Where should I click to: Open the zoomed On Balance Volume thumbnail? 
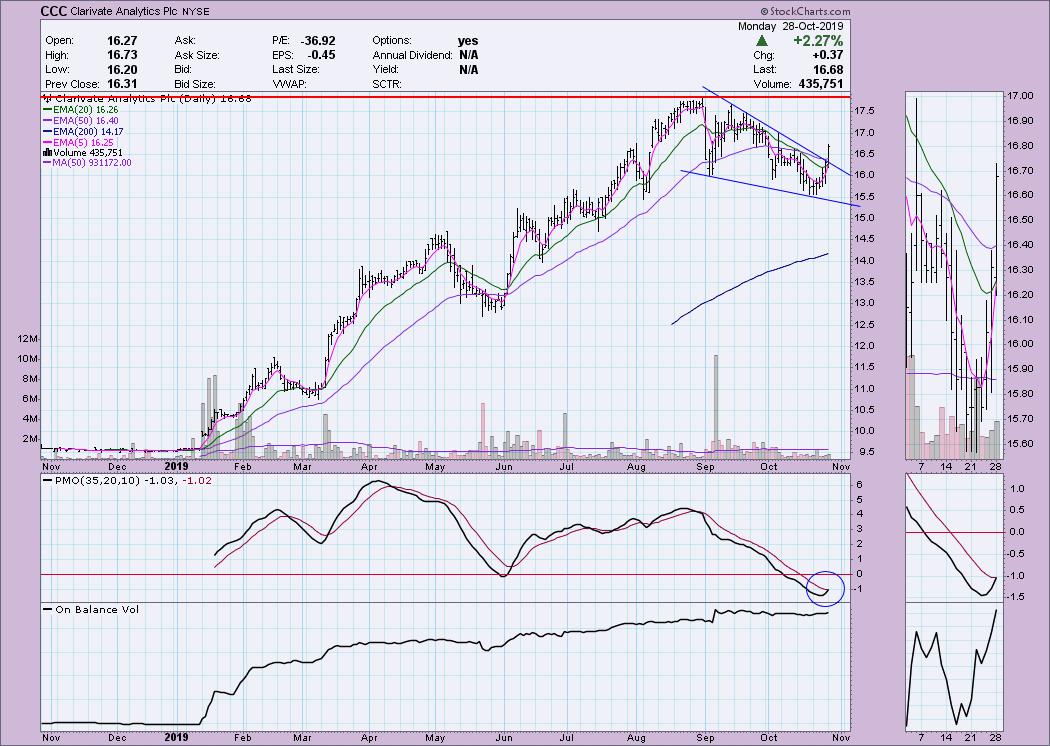[952, 666]
